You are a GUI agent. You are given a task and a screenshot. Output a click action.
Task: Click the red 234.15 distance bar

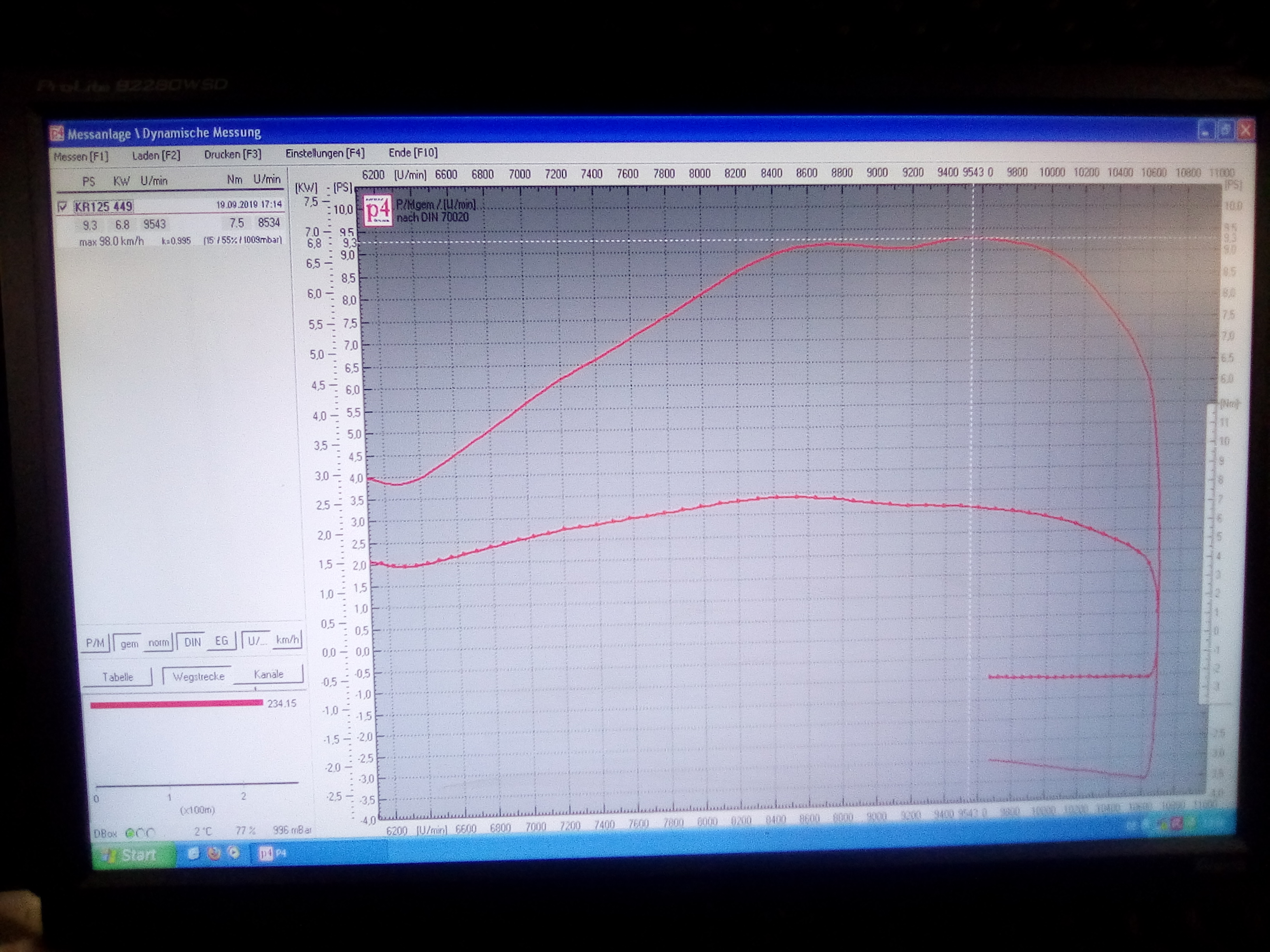click(x=176, y=704)
